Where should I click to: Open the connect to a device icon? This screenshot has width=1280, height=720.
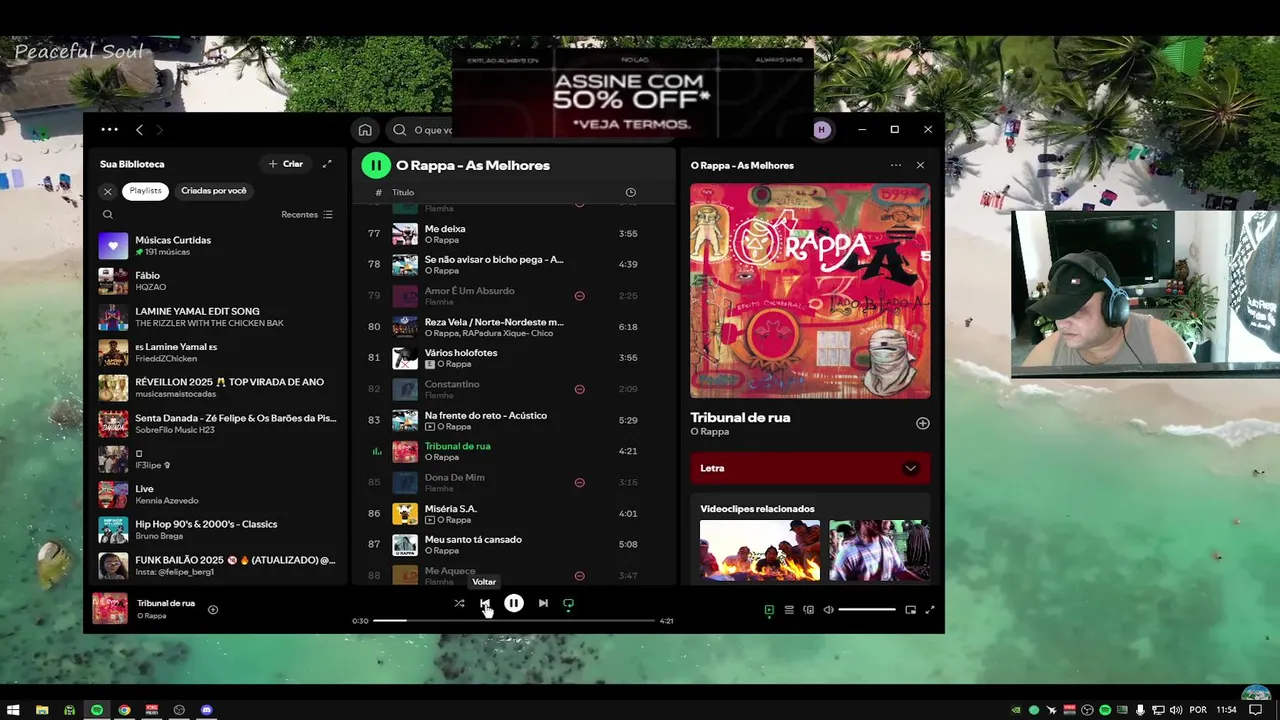point(809,610)
